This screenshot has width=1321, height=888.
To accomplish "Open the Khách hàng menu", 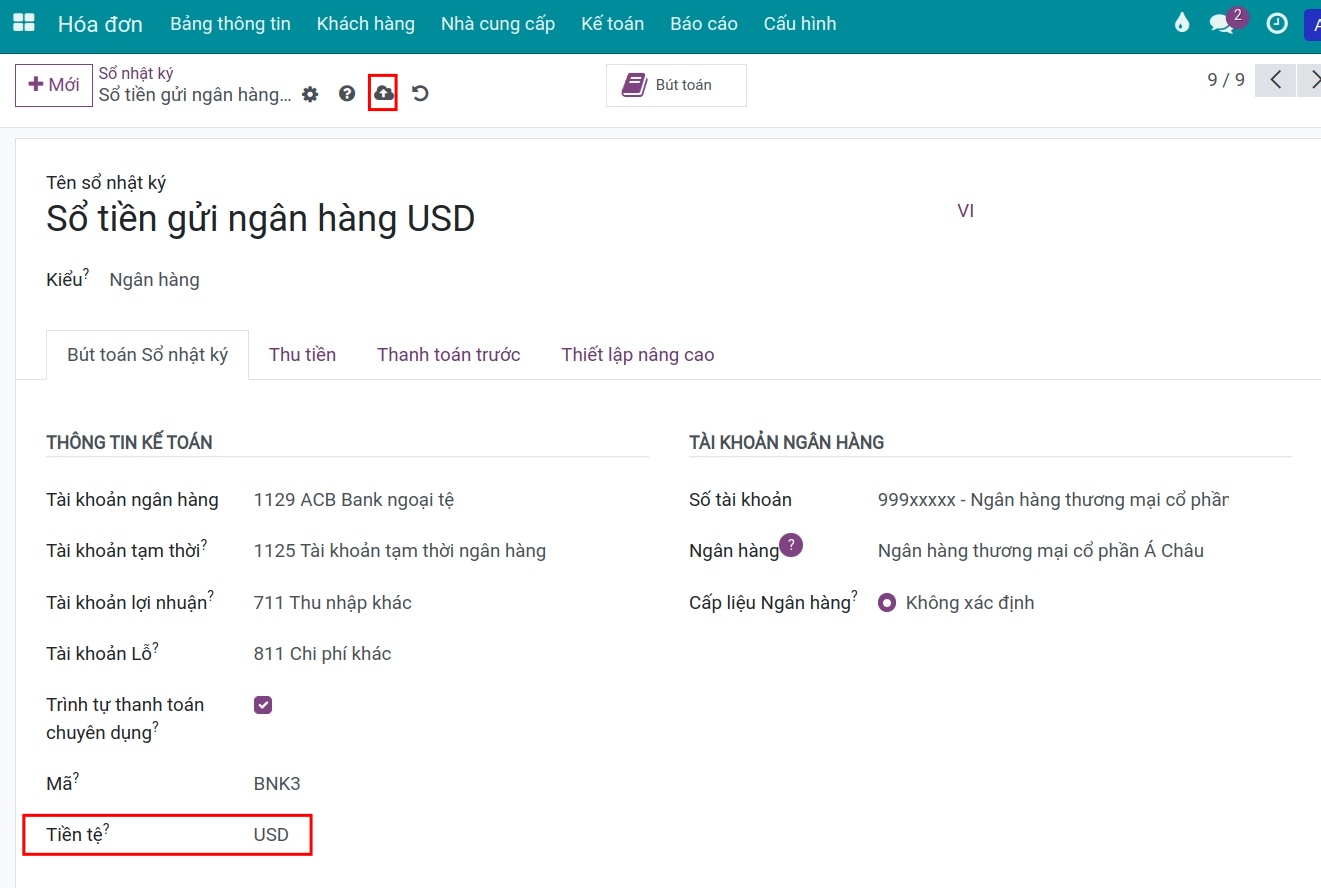I will point(366,24).
